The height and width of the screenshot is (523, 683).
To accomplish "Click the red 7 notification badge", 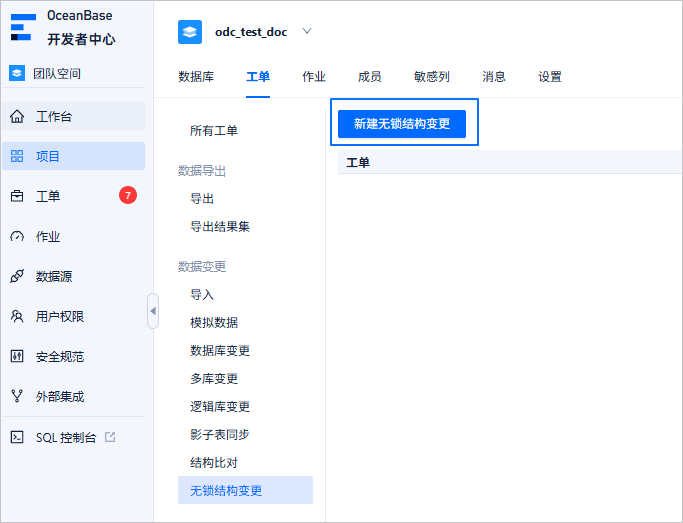I will tap(128, 195).
